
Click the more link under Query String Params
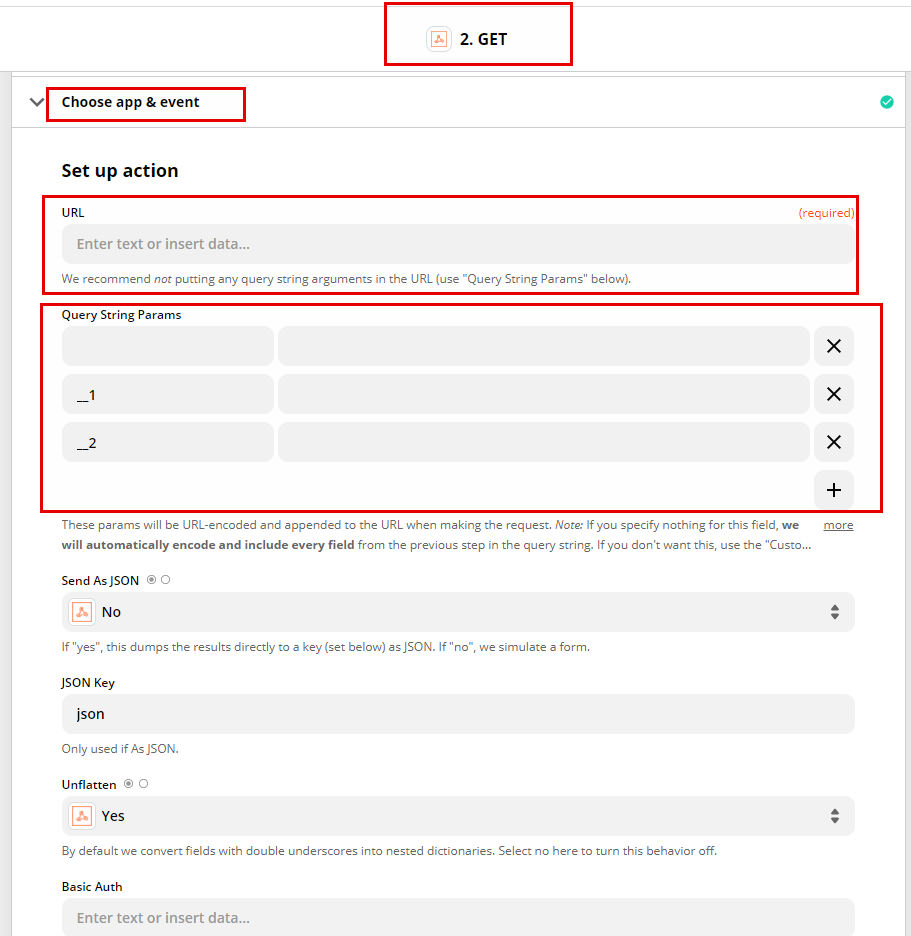838,525
